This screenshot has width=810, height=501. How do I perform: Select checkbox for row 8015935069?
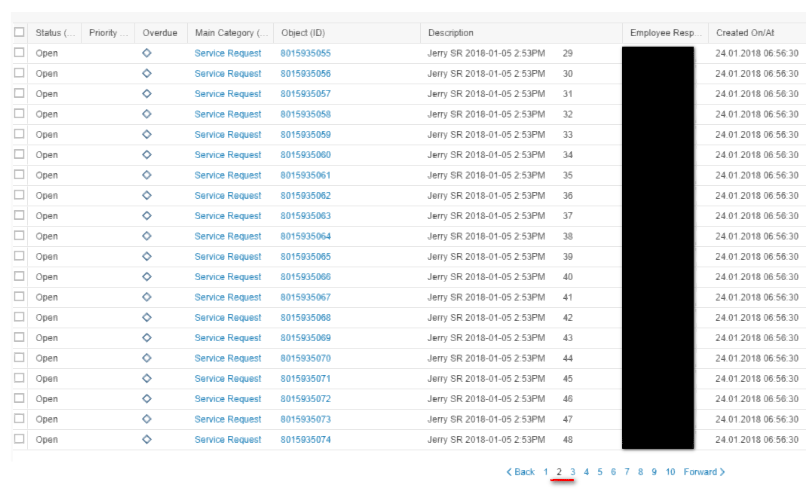[x=19, y=337]
